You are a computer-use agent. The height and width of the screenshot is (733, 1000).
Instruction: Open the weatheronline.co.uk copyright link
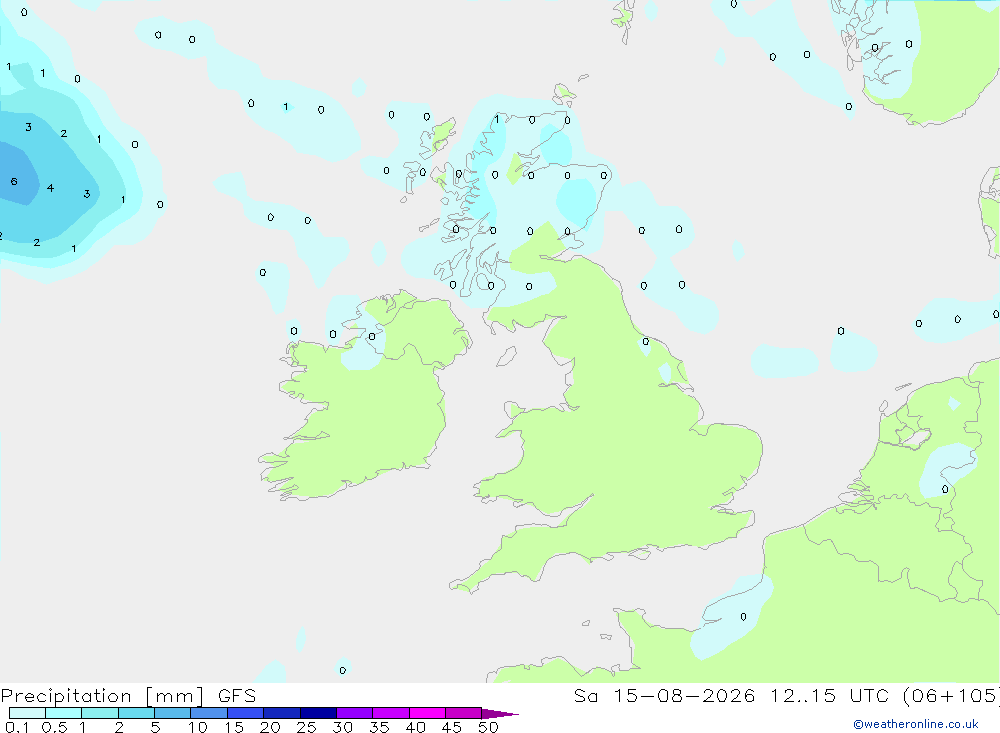pyautogui.click(x=915, y=724)
